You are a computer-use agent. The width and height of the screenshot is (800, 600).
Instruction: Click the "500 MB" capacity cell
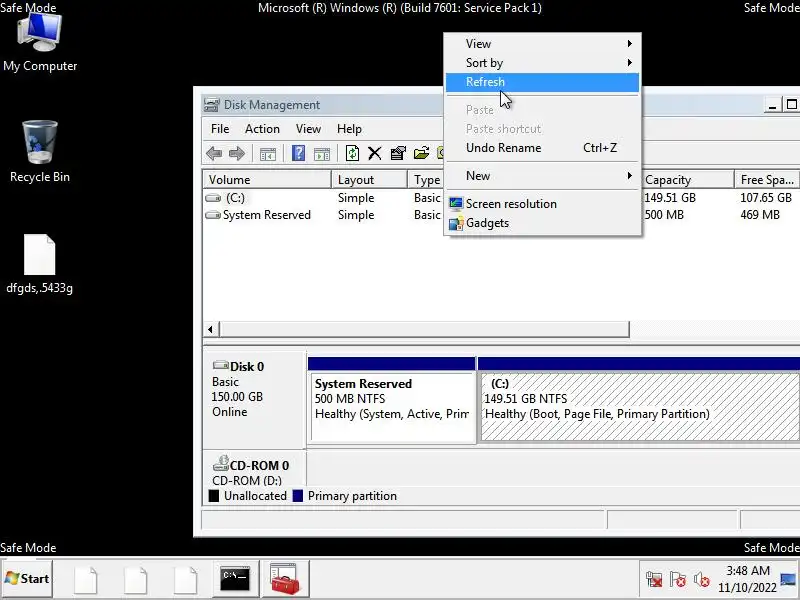[664, 215]
